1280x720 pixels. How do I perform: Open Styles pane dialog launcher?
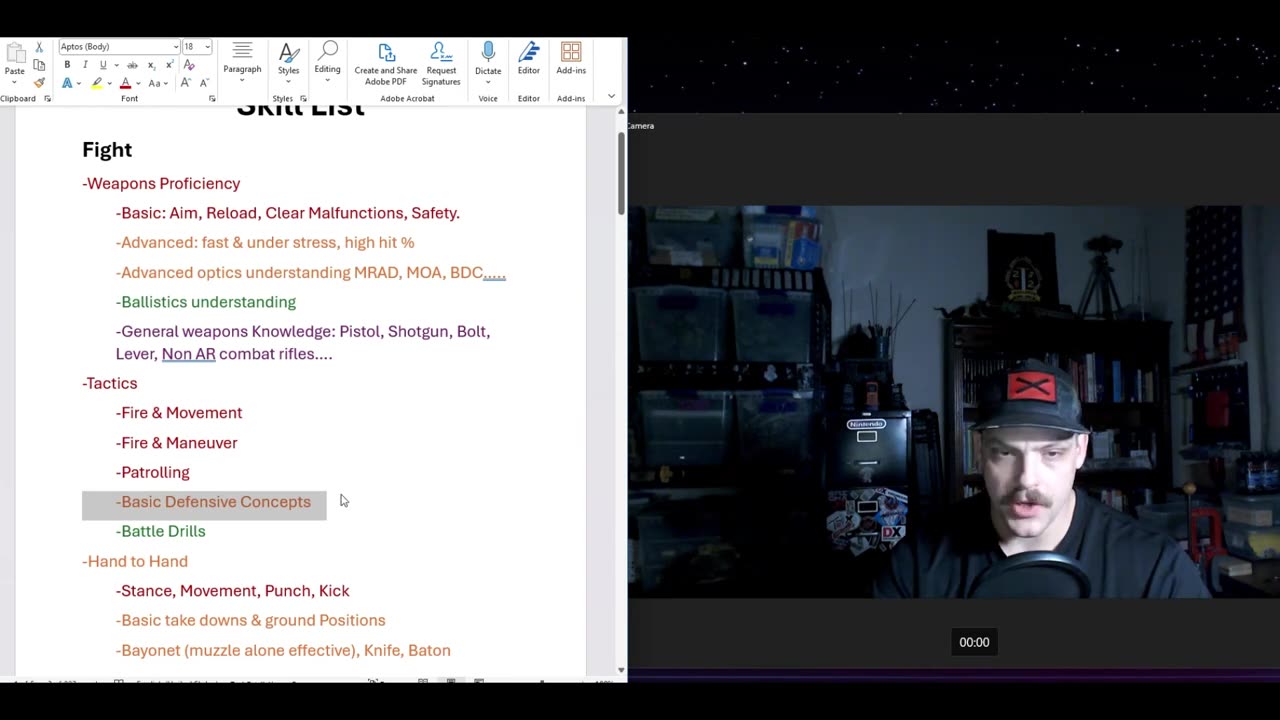304,99
